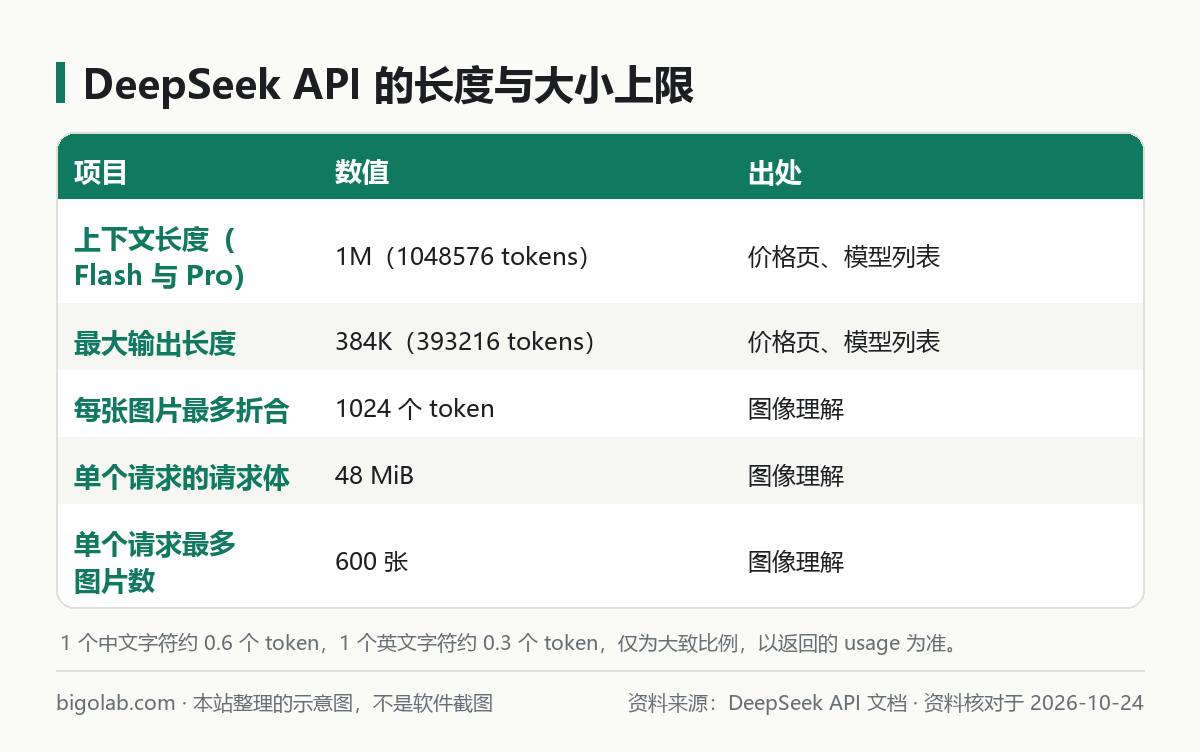Click the value '600 张'
This screenshot has height=752, width=1200.
[372, 562]
